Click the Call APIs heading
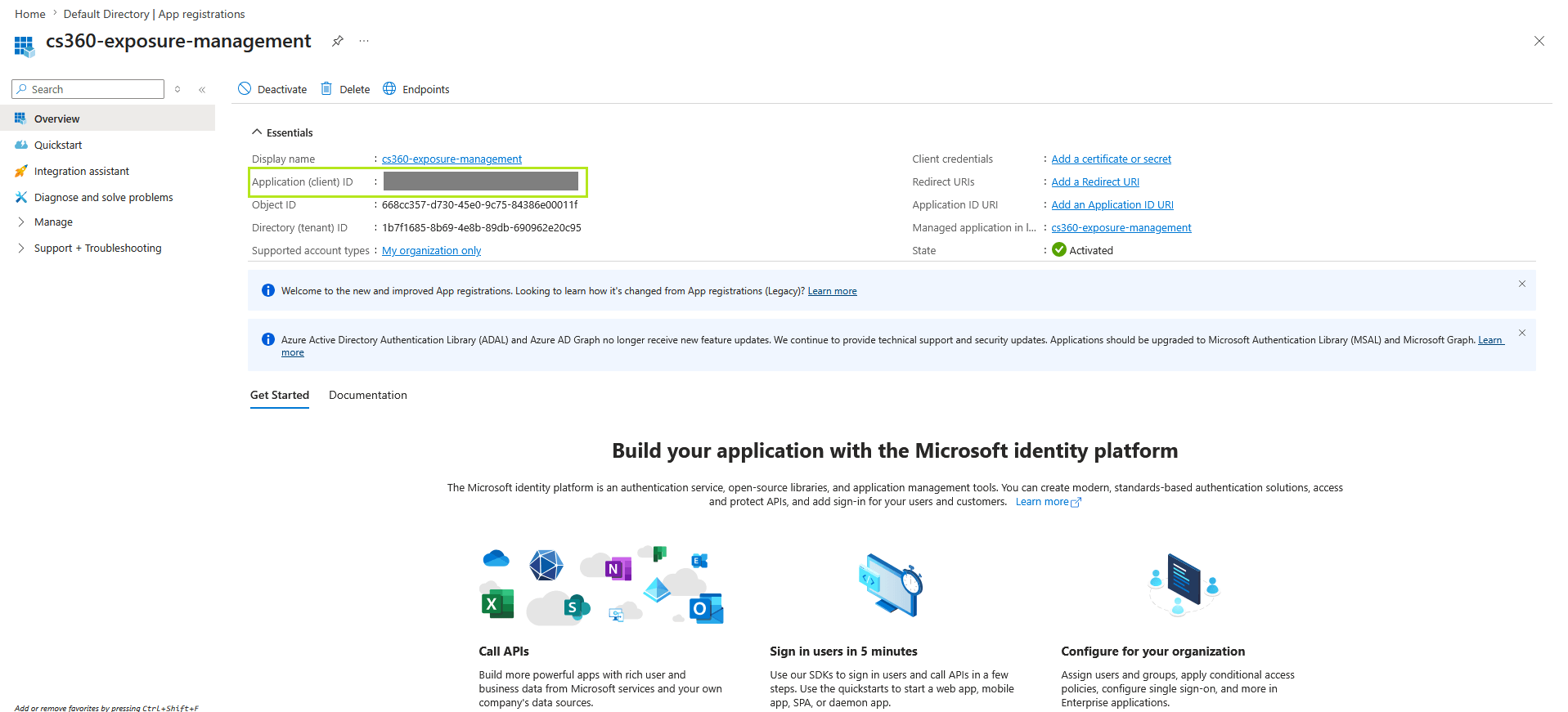The height and width of the screenshot is (712, 1568). [x=504, y=652]
